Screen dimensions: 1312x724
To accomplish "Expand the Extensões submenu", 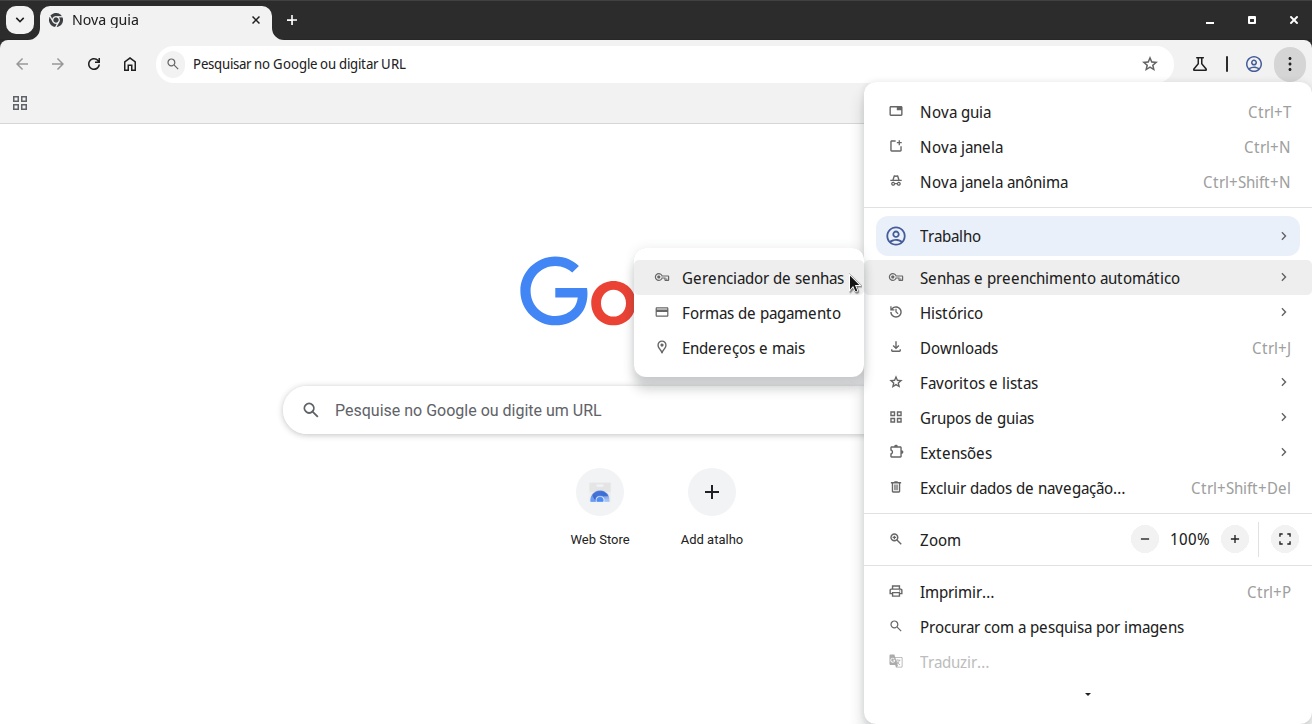I will click(x=1088, y=453).
